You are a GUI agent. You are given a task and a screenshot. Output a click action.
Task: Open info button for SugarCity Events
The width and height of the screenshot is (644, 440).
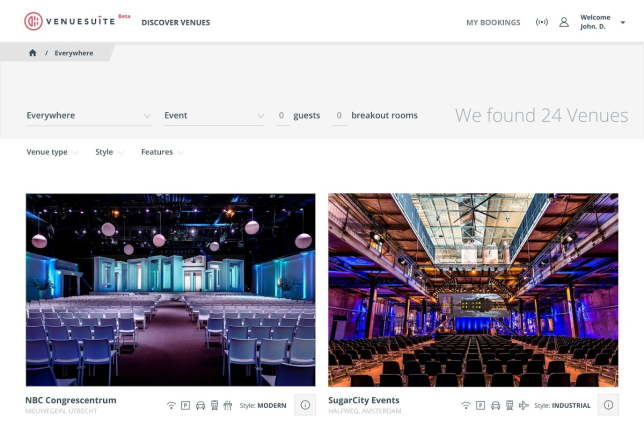[608, 405]
